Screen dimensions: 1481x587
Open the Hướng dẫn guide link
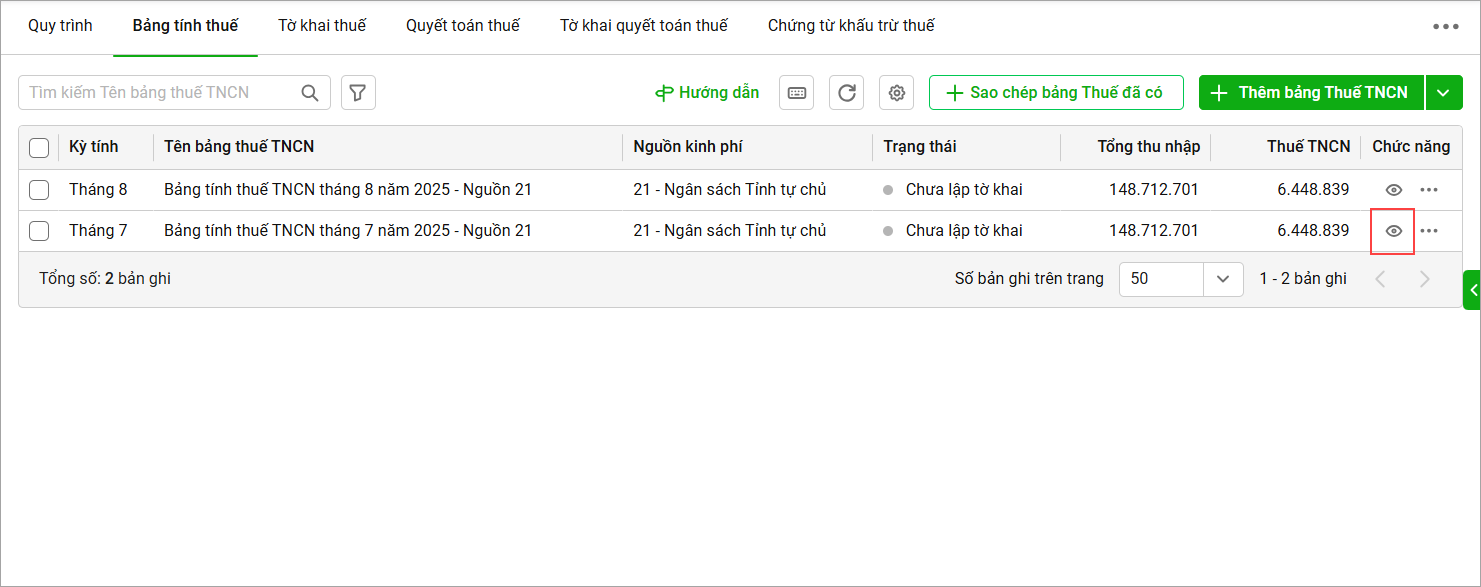coord(707,93)
